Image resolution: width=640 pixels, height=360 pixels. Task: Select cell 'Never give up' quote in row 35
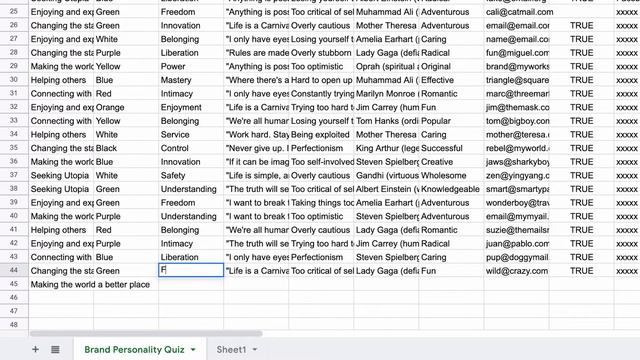(256, 148)
